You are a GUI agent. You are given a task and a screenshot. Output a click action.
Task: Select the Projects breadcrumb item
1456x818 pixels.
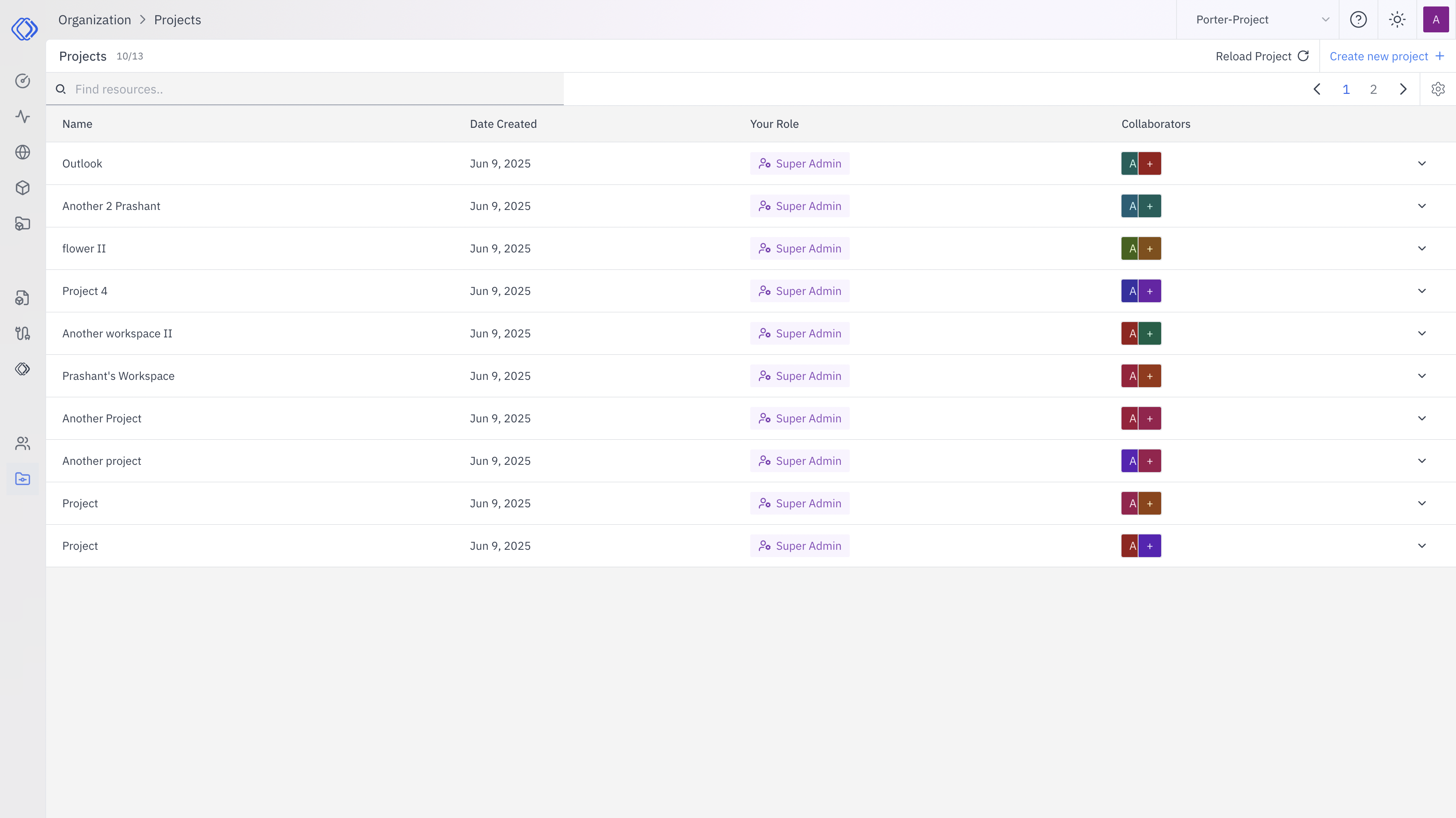click(178, 19)
